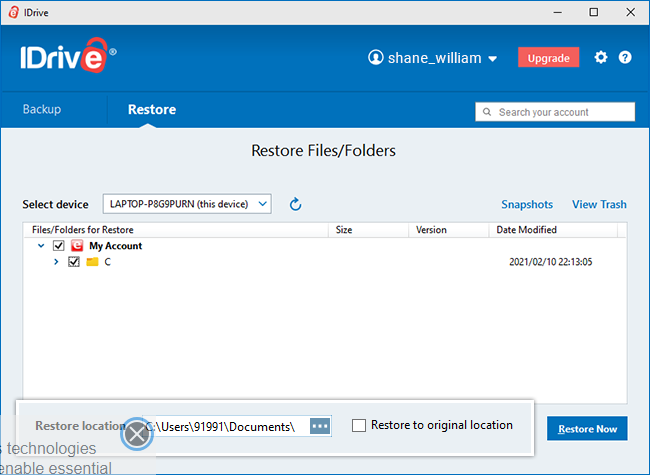Close the IDrive window
The image size is (650, 475).
(631, 12)
